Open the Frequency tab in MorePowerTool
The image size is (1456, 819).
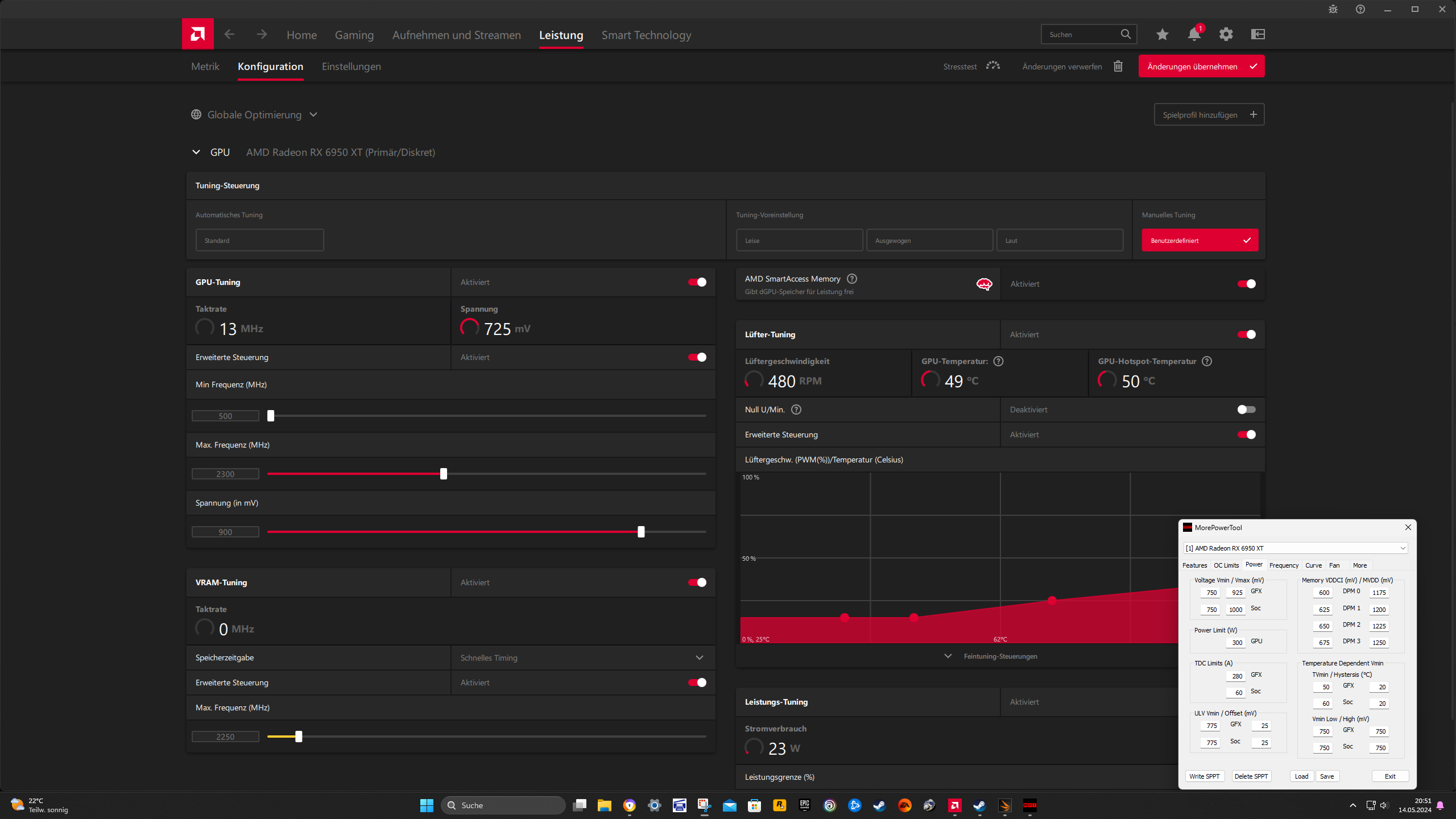pyautogui.click(x=1283, y=565)
